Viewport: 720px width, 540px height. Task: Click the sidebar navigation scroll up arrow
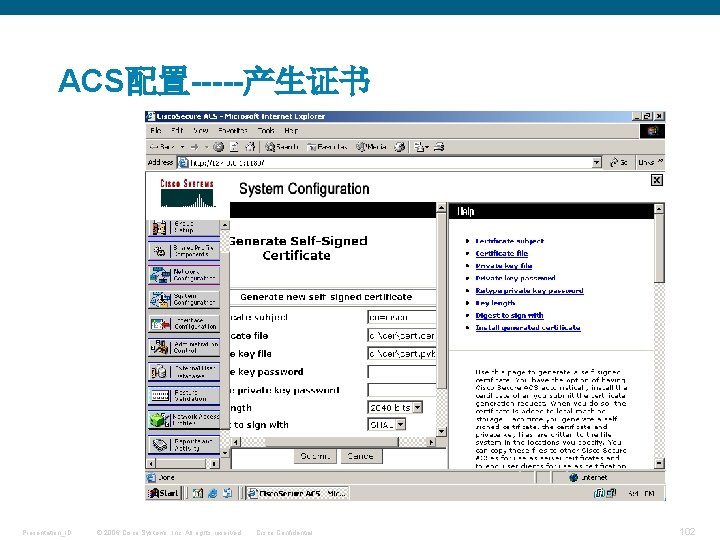click(x=225, y=225)
